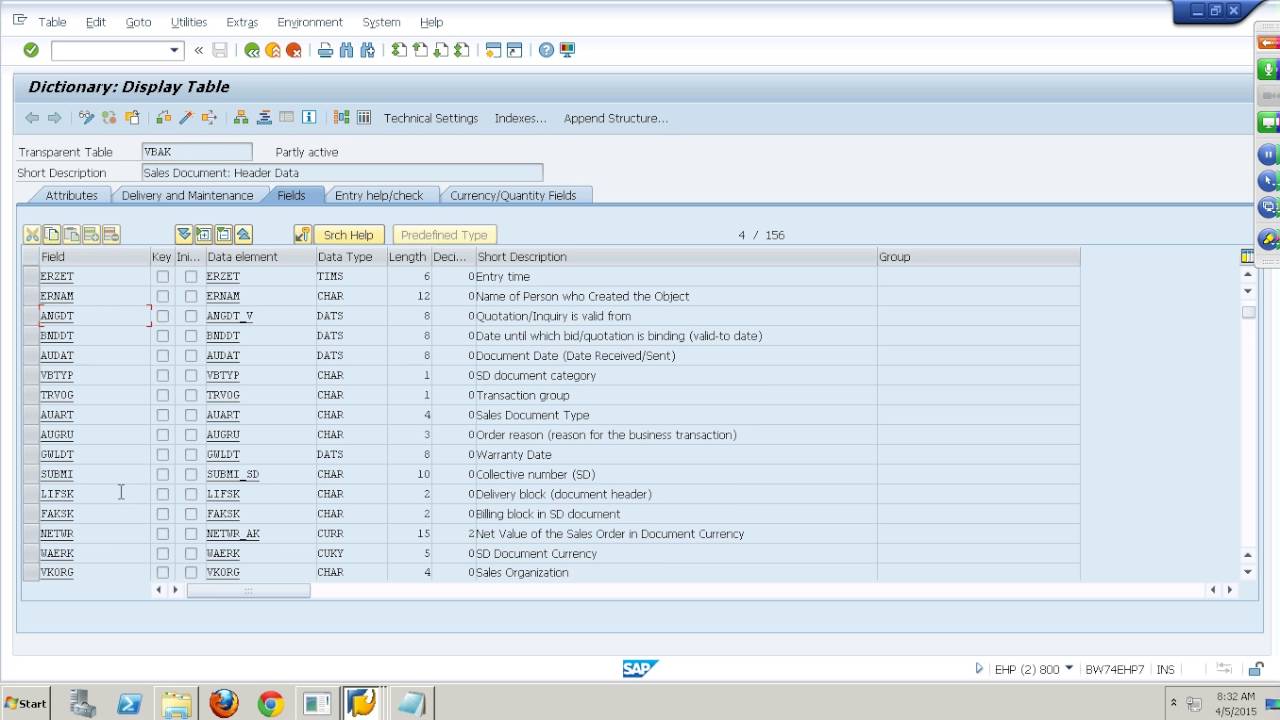Viewport: 1280px width, 720px height.
Task: Open the Utilities menu
Action: 189,22
